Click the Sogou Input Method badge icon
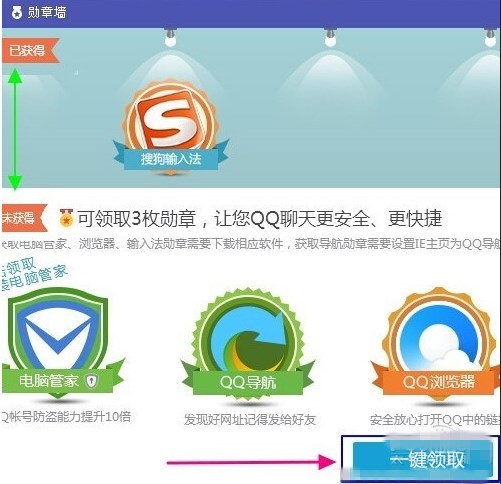This screenshot has height=484, width=501. (x=170, y=118)
